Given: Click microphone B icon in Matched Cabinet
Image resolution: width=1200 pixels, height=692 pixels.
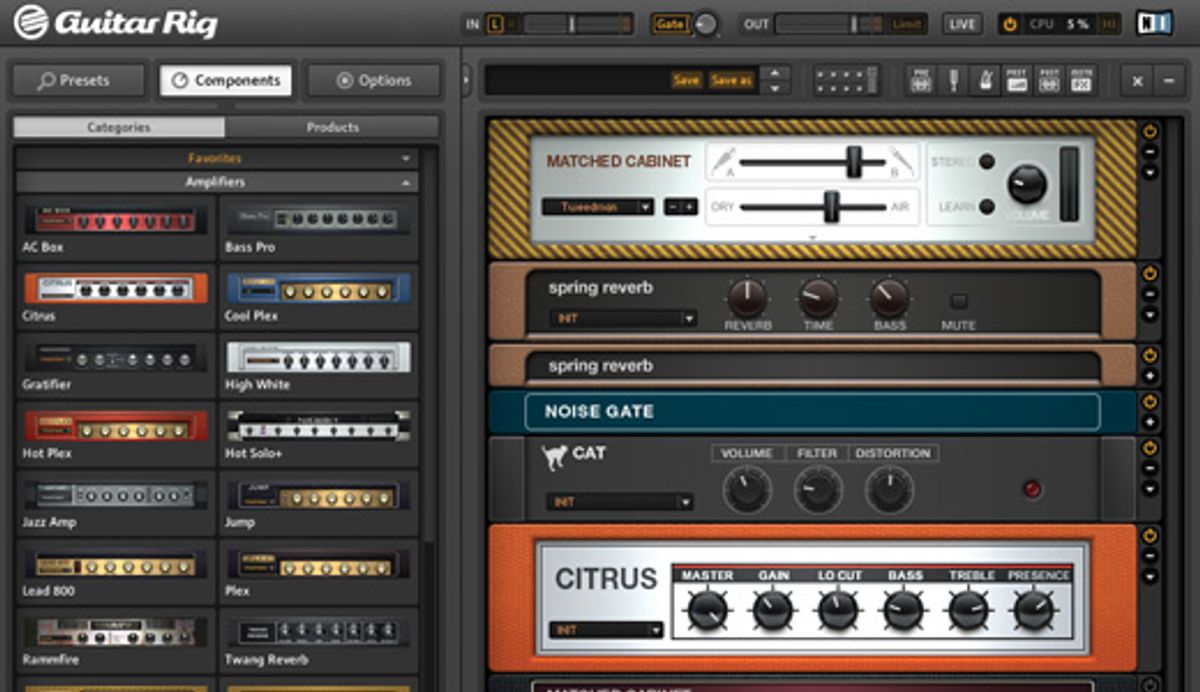Looking at the screenshot, I should point(903,160).
